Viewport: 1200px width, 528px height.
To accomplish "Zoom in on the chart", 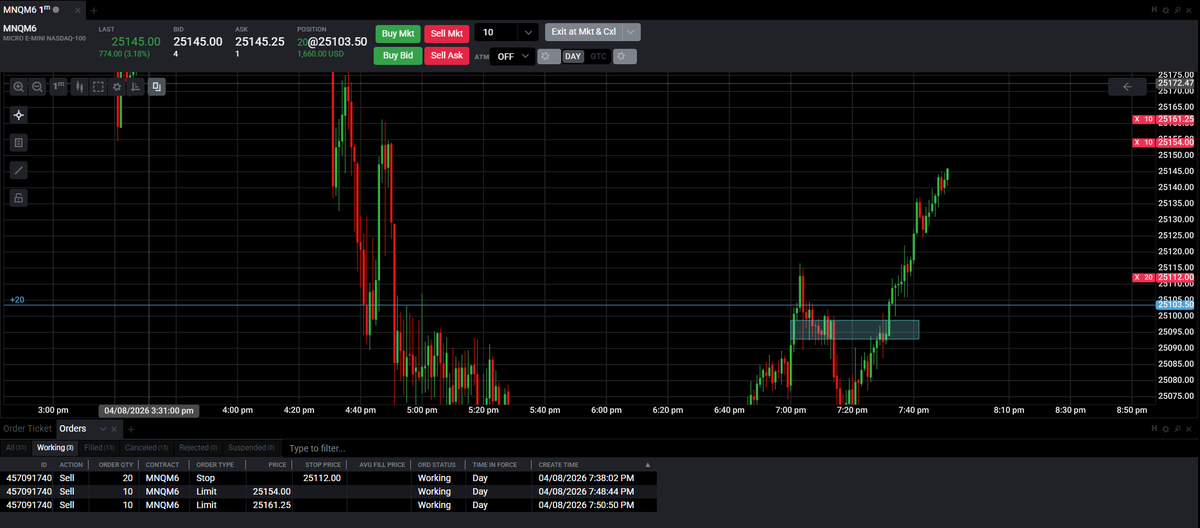I will click(x=19, y=87).
